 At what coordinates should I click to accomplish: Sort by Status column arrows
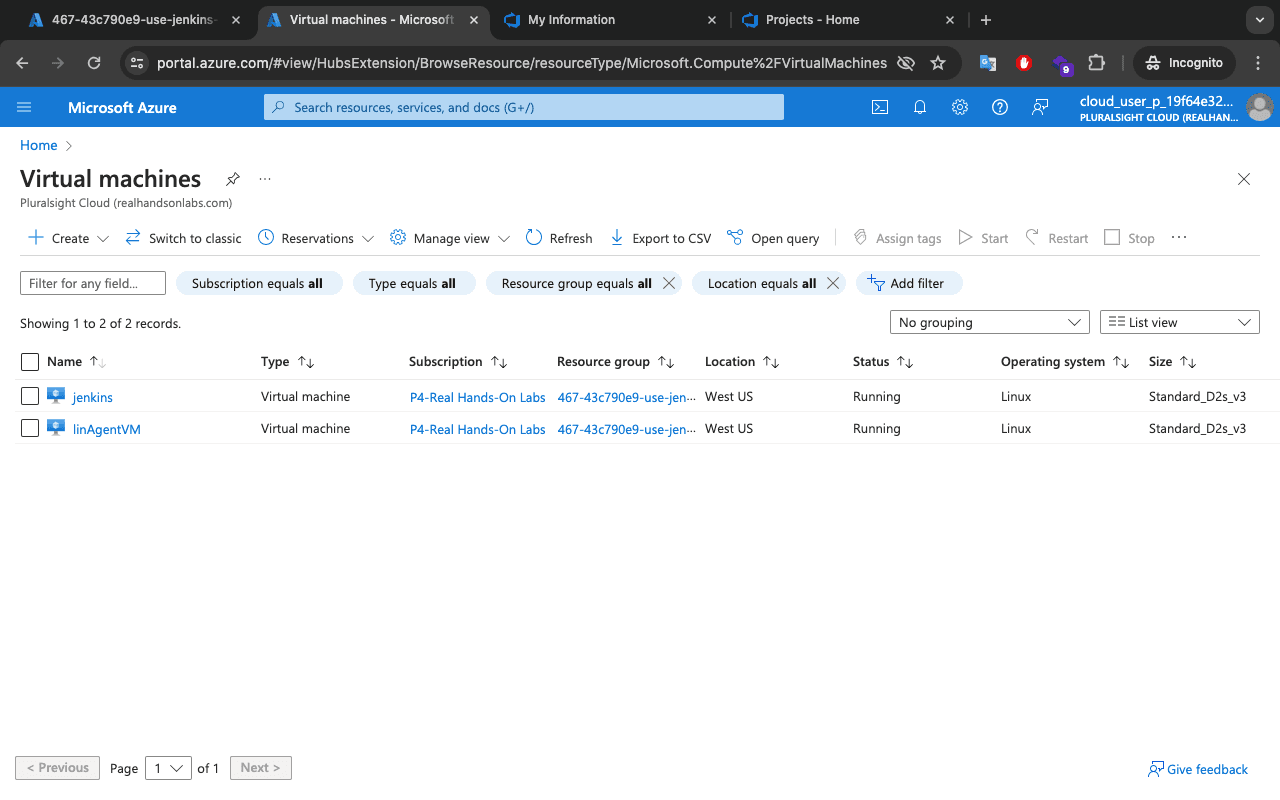click(x=905, y=362)
